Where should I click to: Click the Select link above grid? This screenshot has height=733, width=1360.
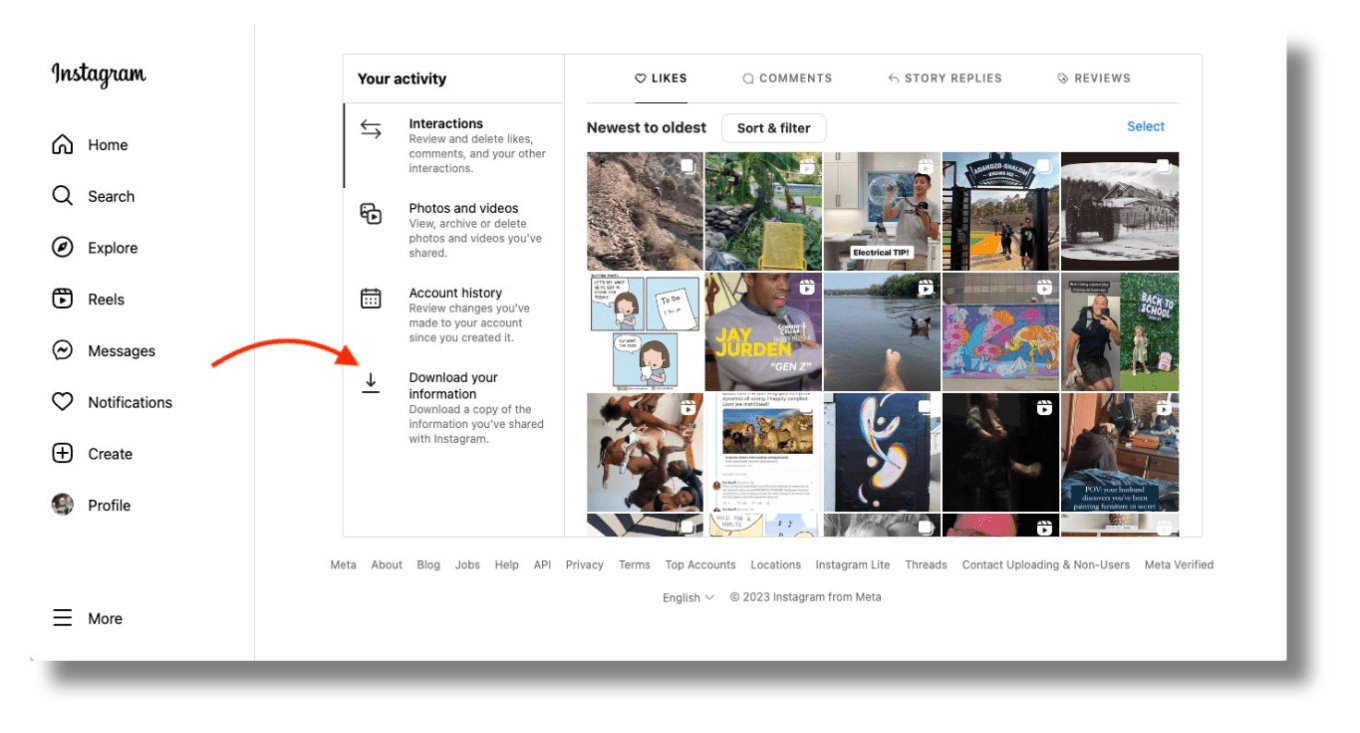1145,127
